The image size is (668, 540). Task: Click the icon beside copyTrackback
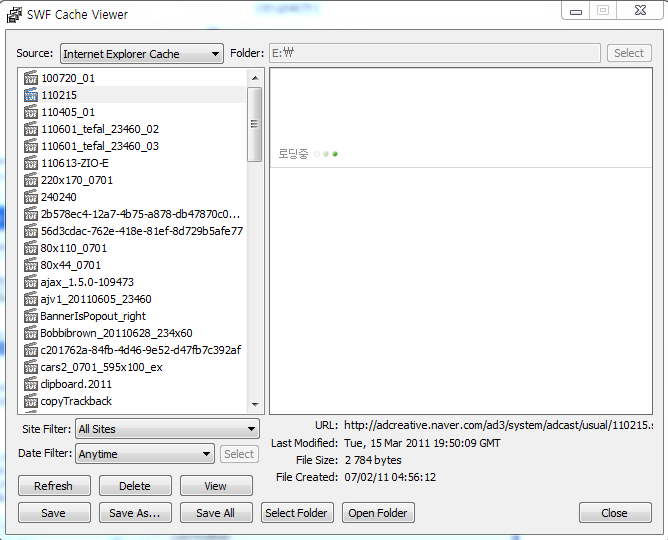tap(31, 401)
